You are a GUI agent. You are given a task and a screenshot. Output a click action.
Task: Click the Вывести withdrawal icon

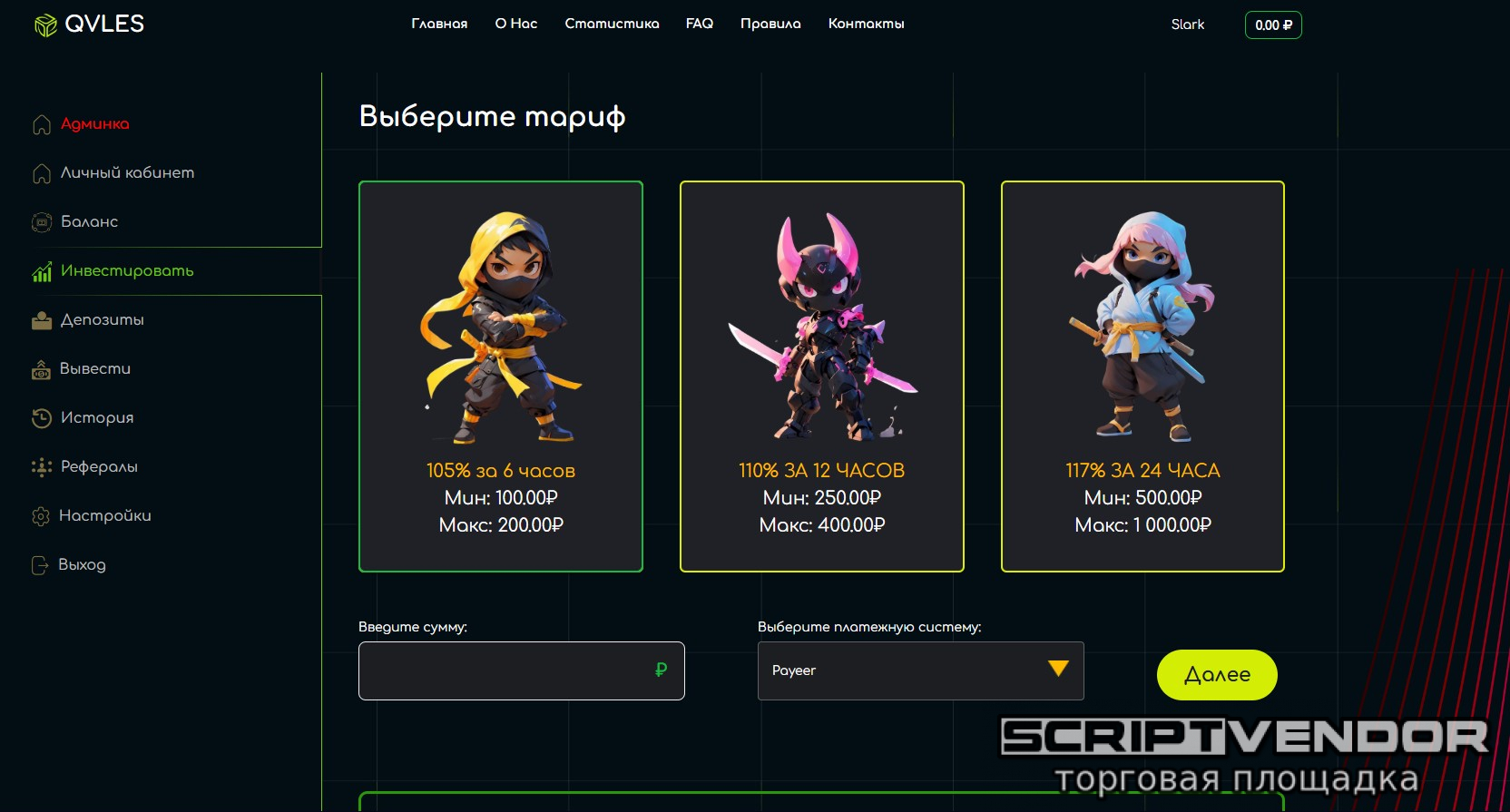pyautogui.click(x=41, y=369)
